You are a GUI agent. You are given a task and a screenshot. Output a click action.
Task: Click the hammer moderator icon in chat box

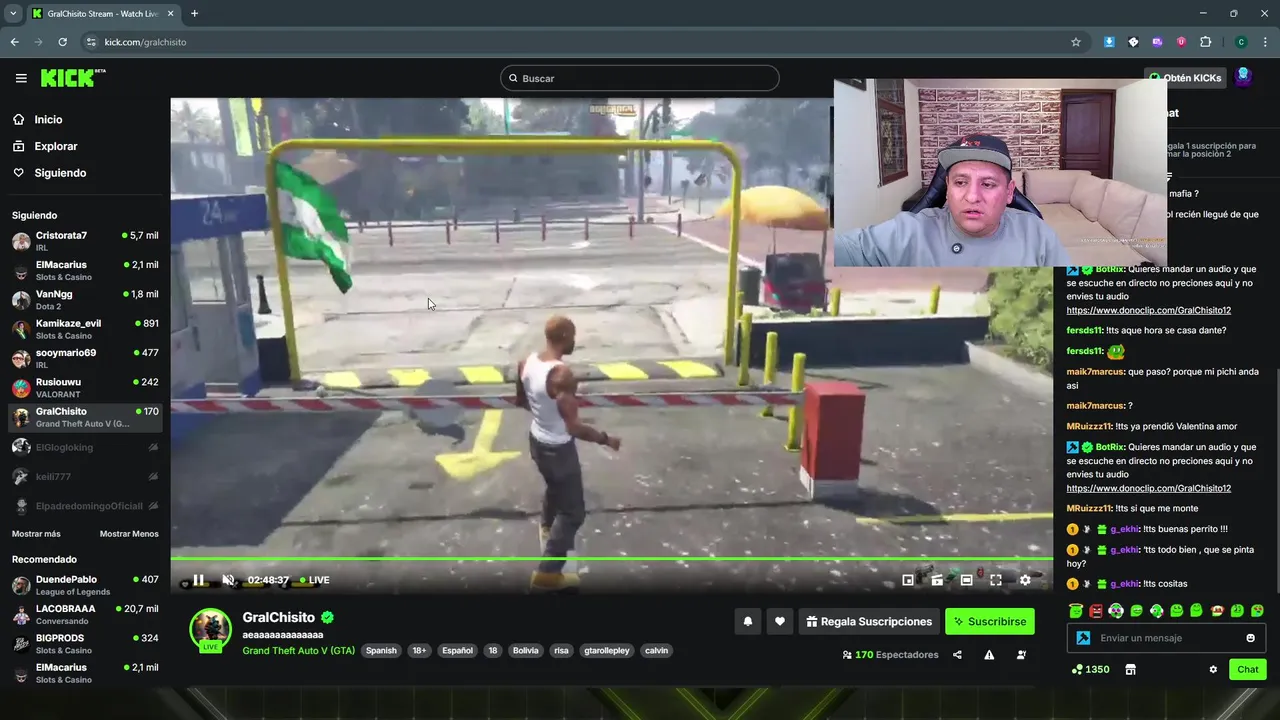click(x=1082, y=638)
